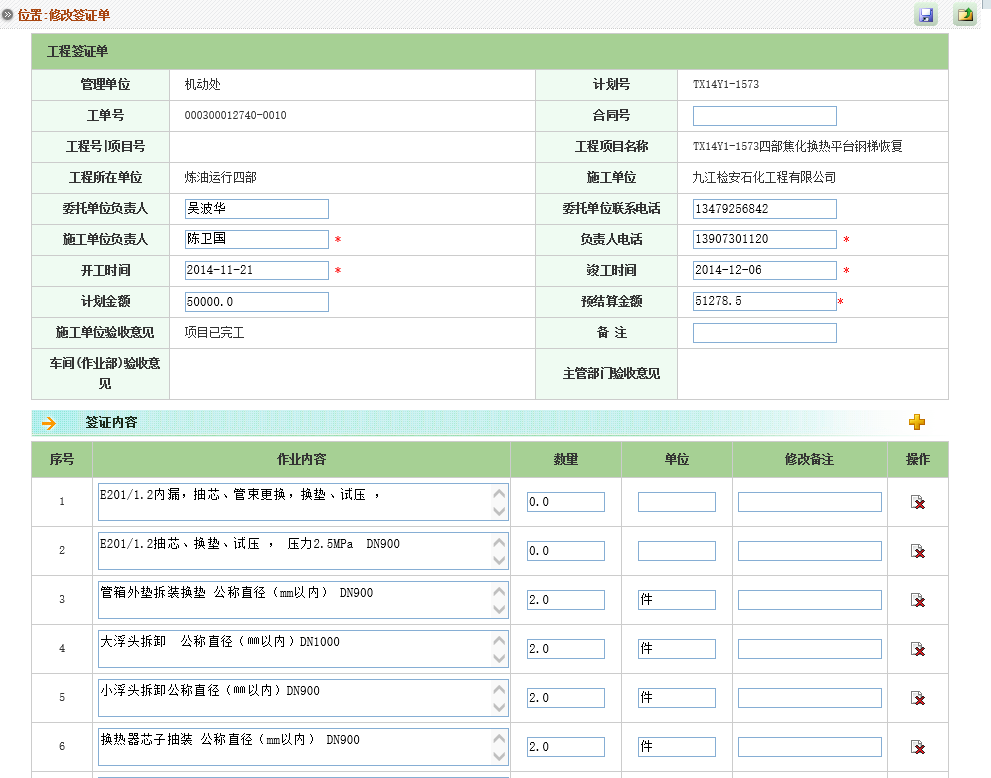Screen dimensions: 991x778
Task: Delete row 3 管箱外垫拆装换垫 entry
Action: click(918, 600)
